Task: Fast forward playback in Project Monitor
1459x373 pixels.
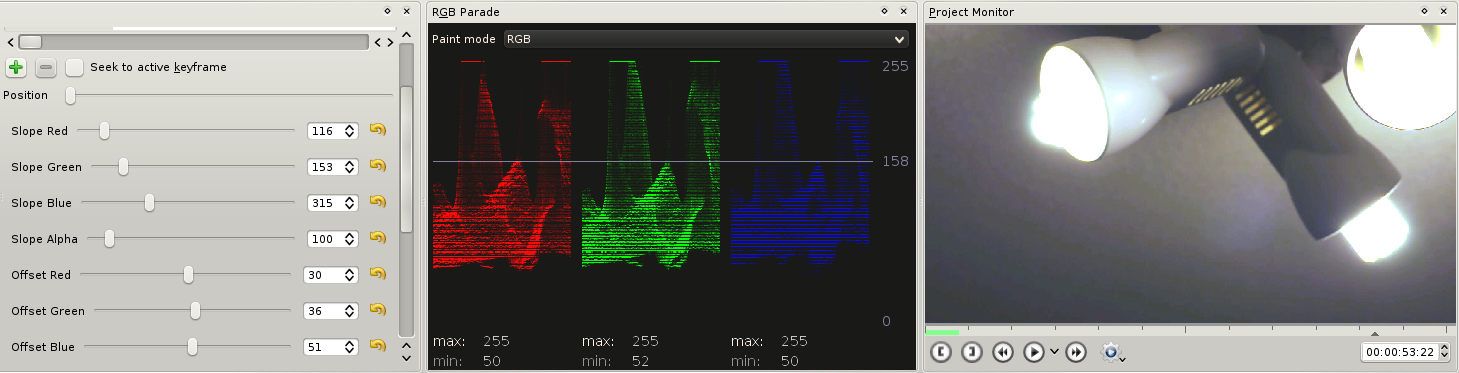Action: pos(1076,352)
